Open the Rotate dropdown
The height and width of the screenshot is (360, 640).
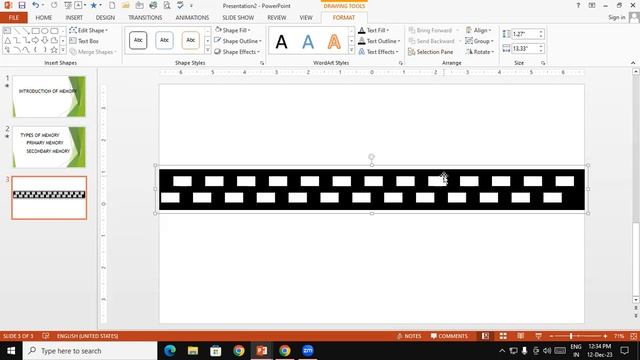[480, 52]
